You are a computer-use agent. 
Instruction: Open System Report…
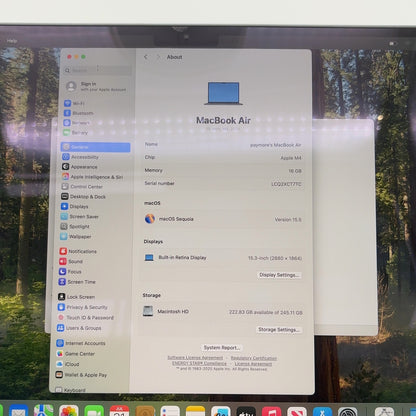[222, 348]
